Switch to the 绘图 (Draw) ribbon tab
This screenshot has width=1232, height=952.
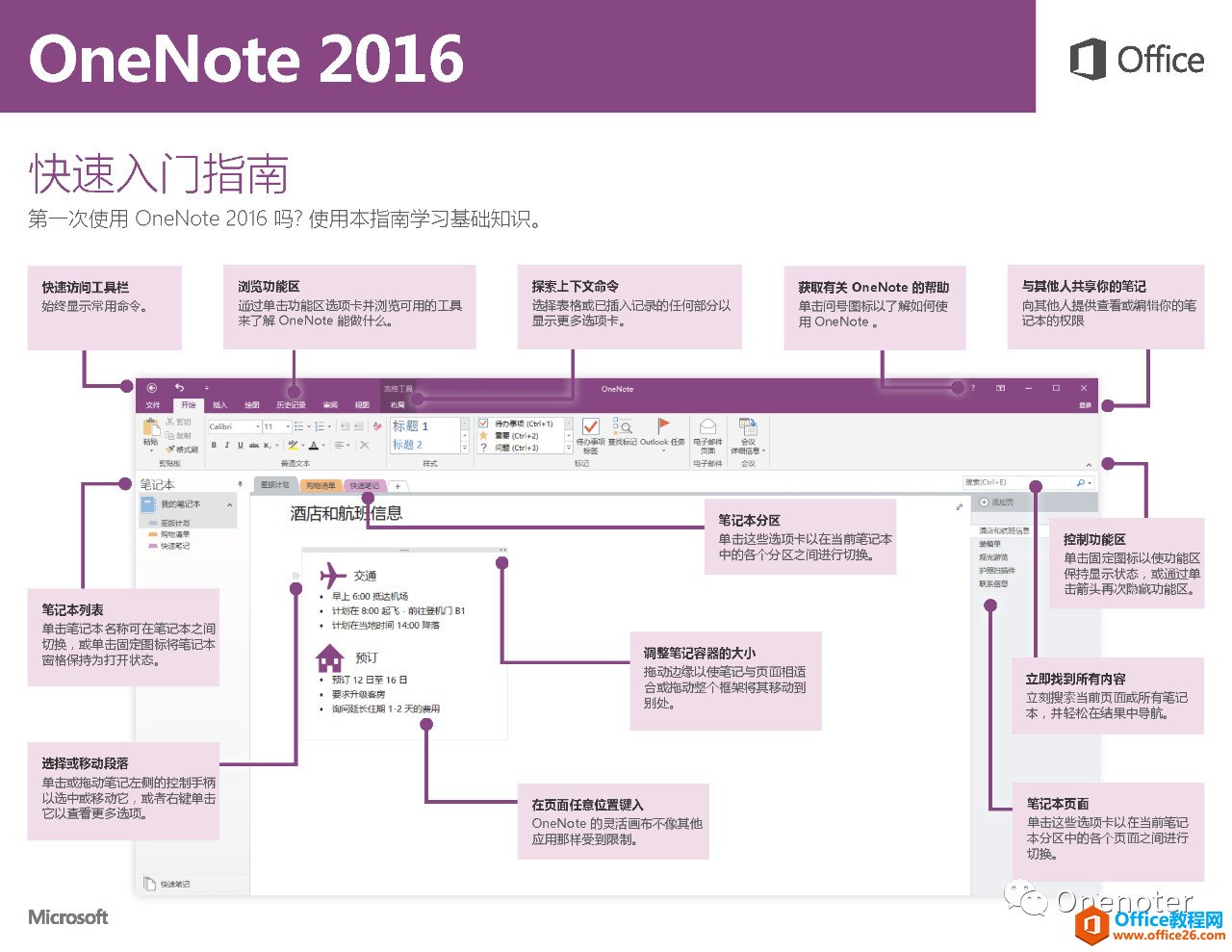pos(252,405)
